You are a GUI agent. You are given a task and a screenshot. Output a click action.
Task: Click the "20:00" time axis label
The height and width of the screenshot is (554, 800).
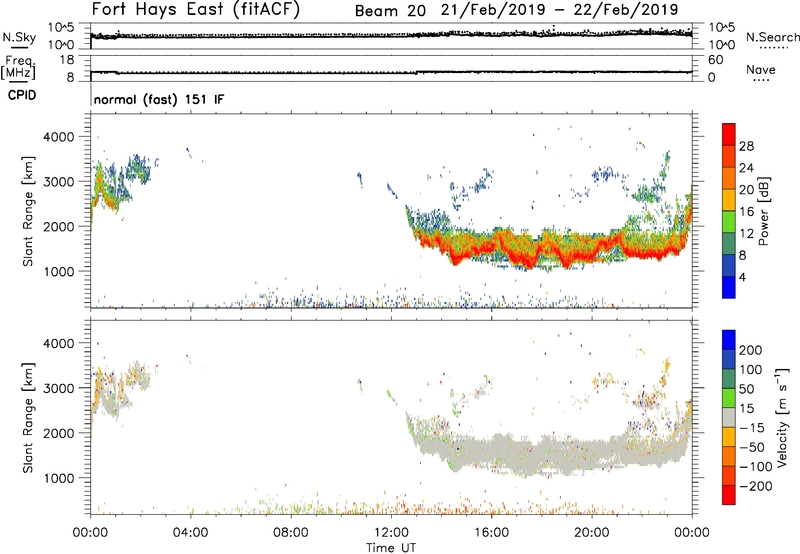[x=591, y=533]
